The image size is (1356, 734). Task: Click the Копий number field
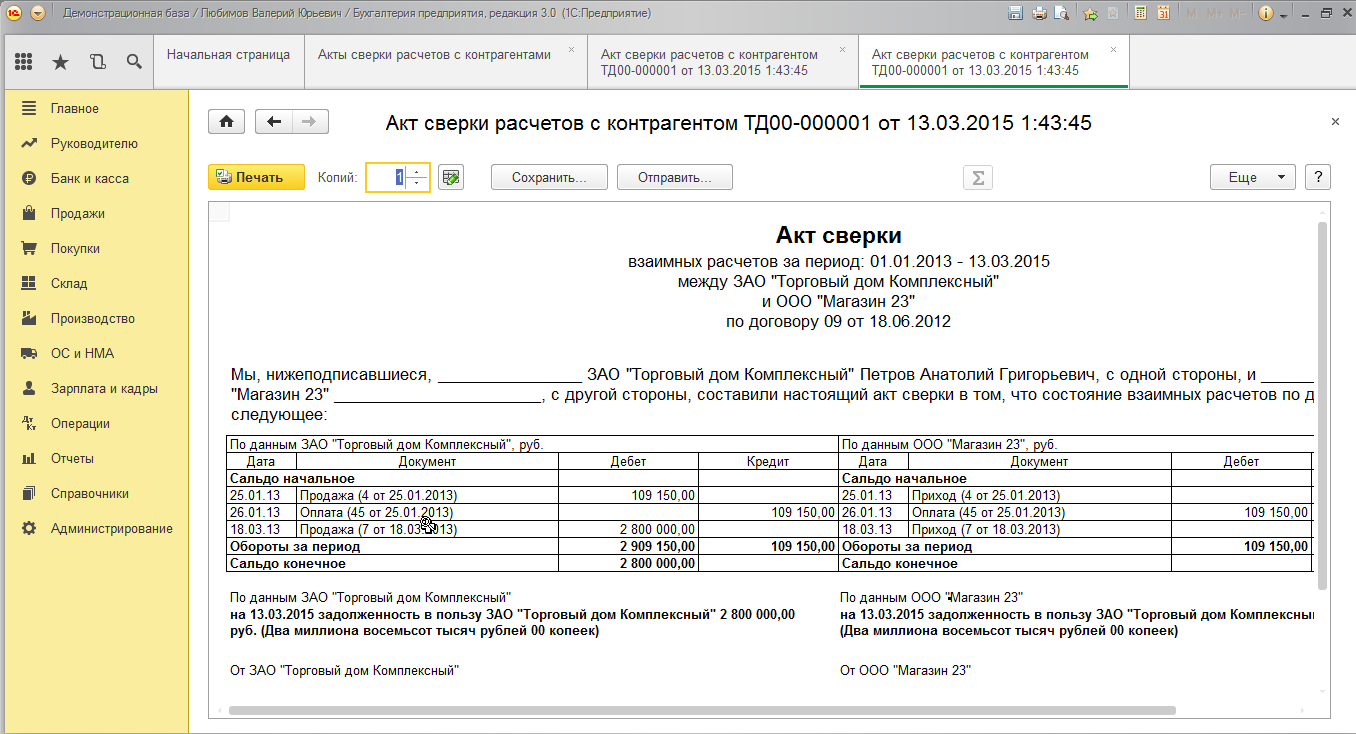pos(387,177)
